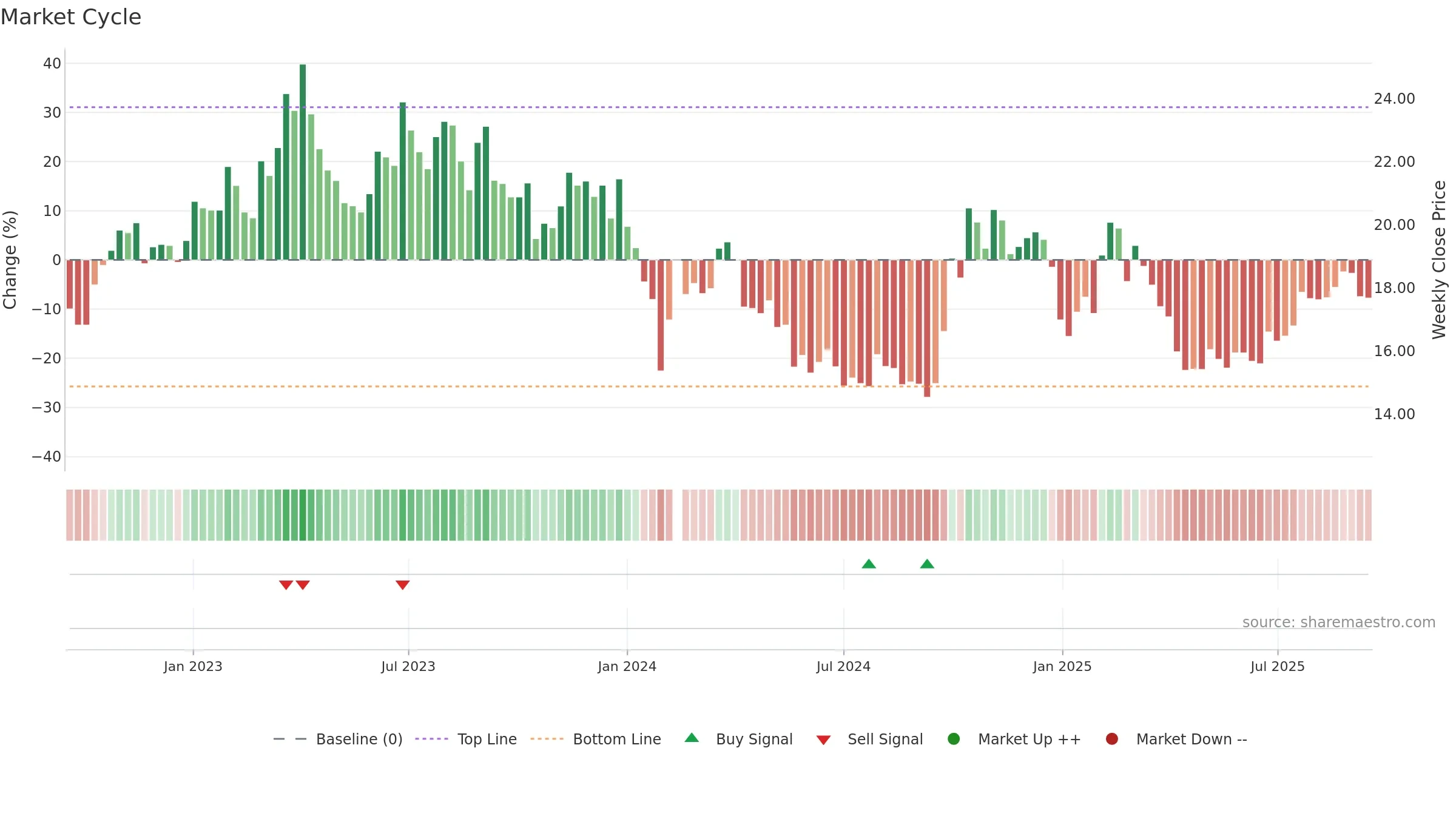Screen dimensions: 1456x819
Task: Toggle the Market Down -- legend entry
Action: pos(1176,739)
